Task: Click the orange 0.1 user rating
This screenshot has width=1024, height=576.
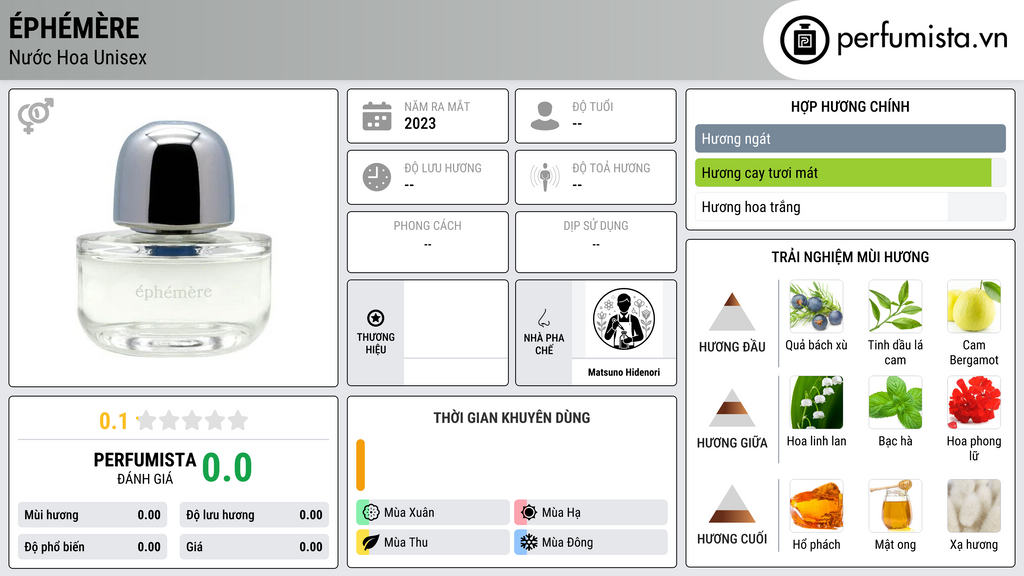Action: [114, 421]
